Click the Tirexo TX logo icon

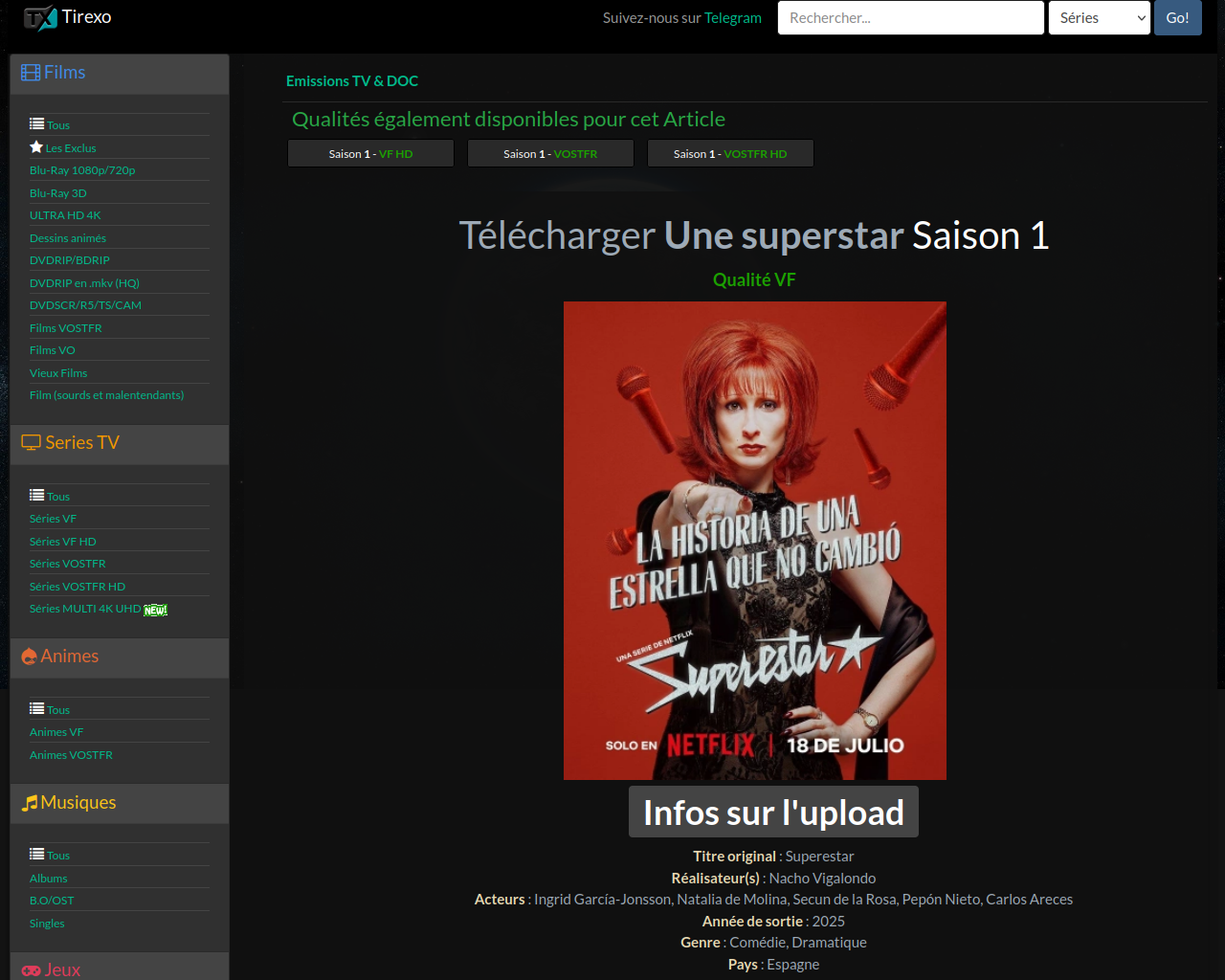(40, 17)
